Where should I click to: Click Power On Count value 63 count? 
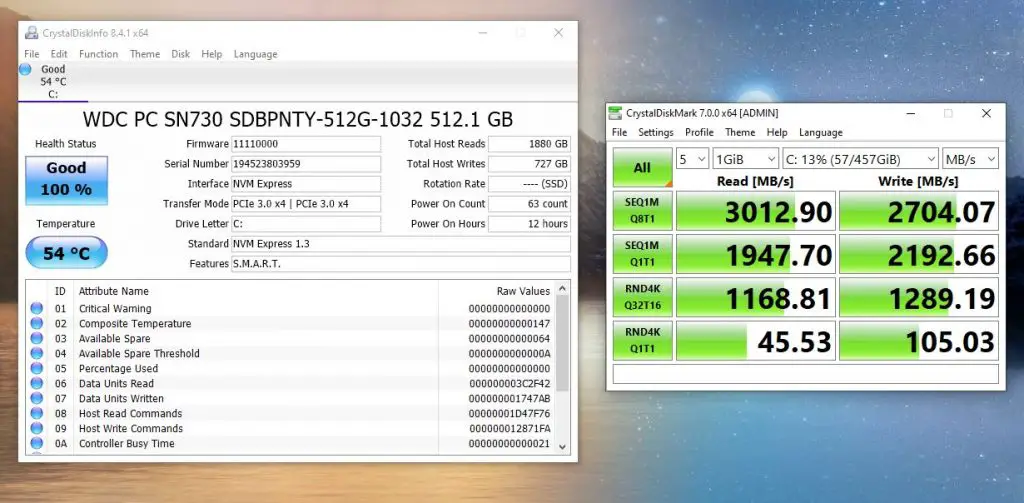tap(529, 204)
